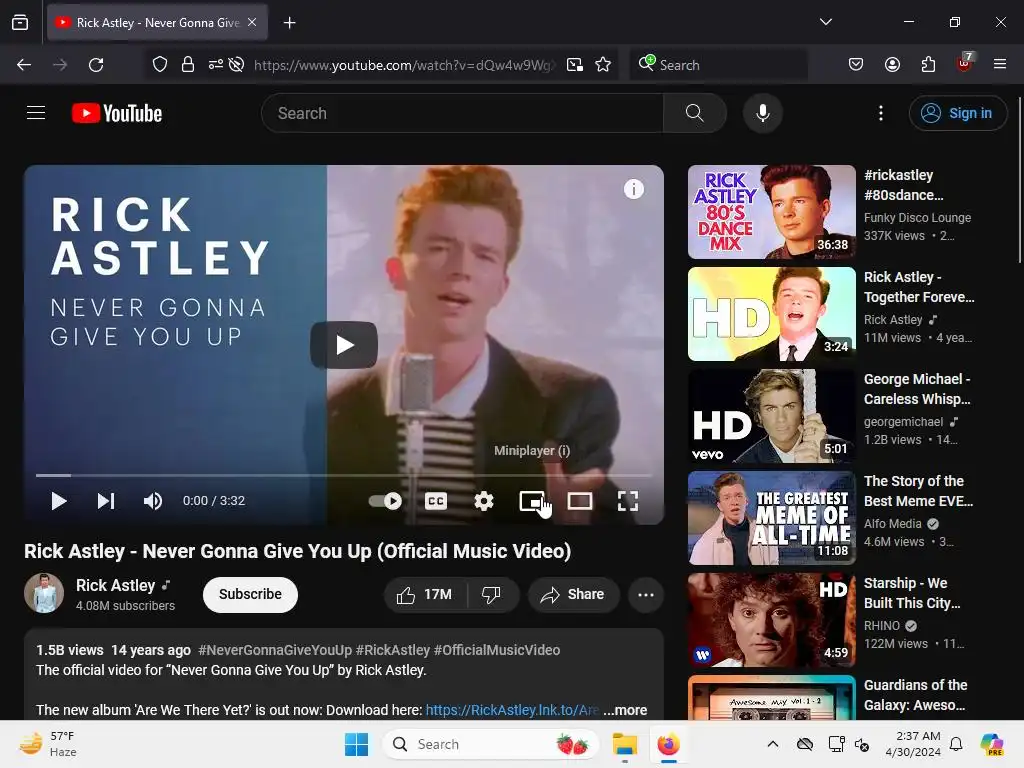
Task: Toggle the autoplay switch
Action: 385,501
